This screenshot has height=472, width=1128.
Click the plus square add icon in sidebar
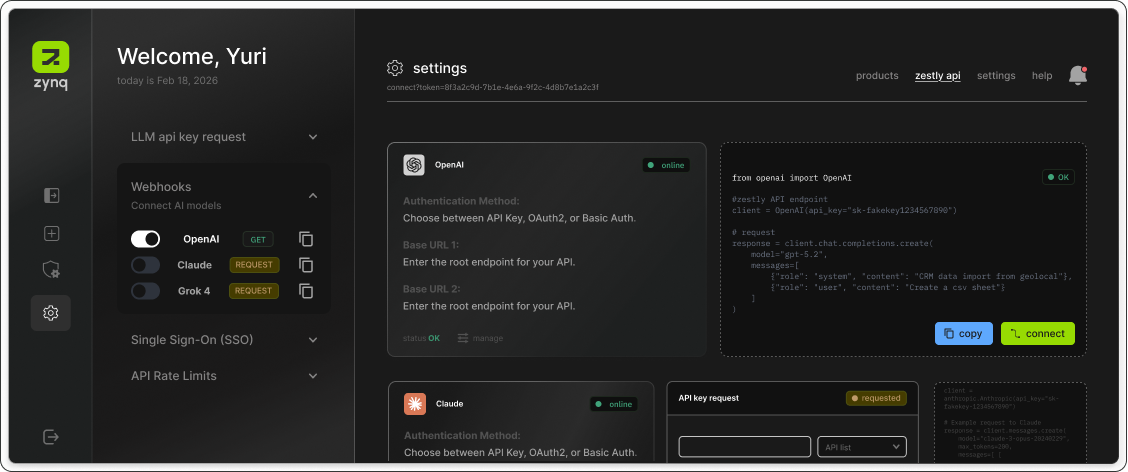point(50,234)
